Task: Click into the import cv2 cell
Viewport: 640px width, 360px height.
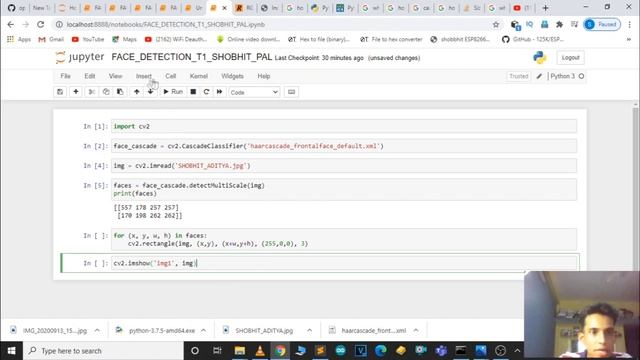Action: [344, 126]
